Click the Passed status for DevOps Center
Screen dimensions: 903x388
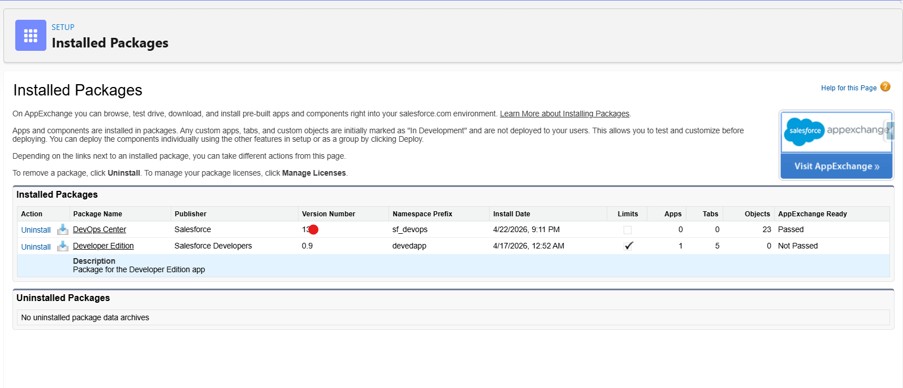click(791, 230)
